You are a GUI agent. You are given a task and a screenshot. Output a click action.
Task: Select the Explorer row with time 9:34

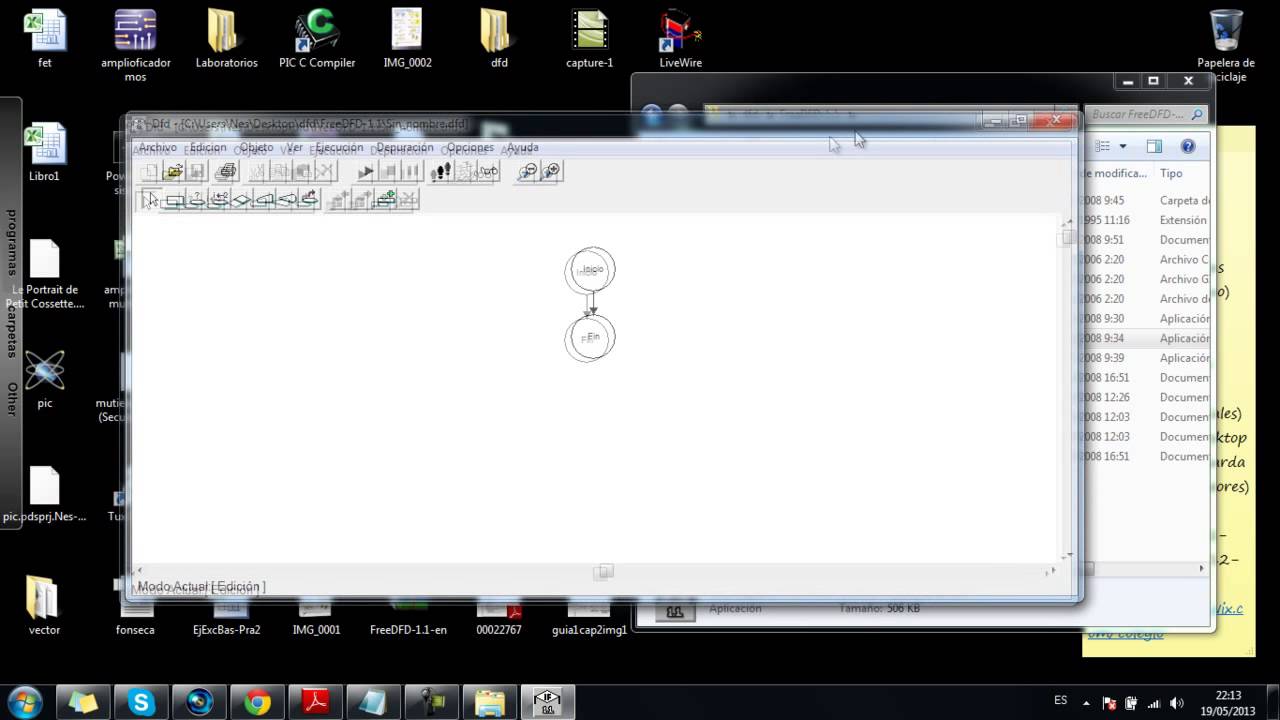tap(1145, 338)
